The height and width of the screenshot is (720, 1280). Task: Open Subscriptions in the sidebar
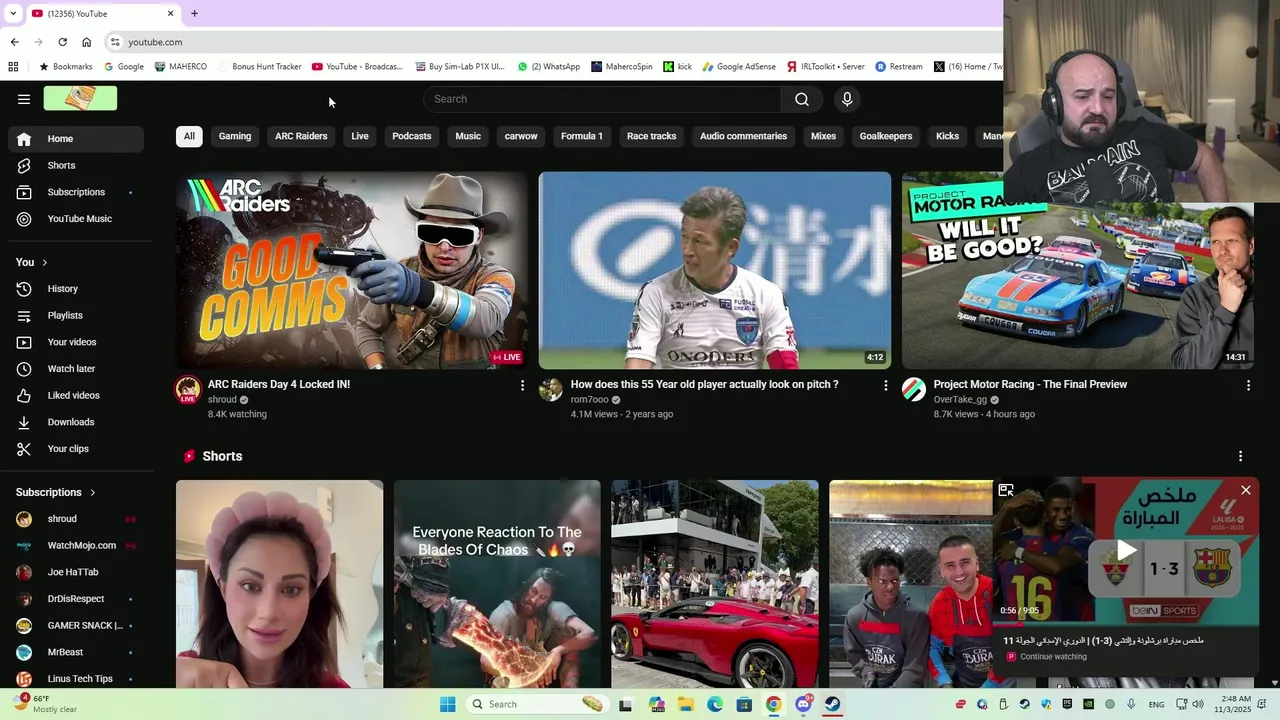point(76,192)
